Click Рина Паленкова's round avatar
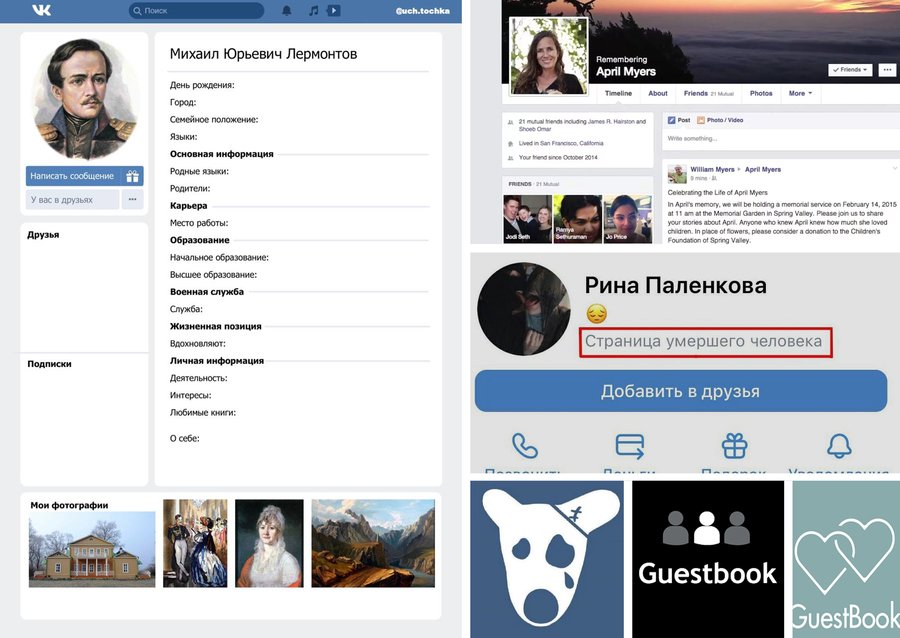The image size is (900, 638). (x=523, y=309)
